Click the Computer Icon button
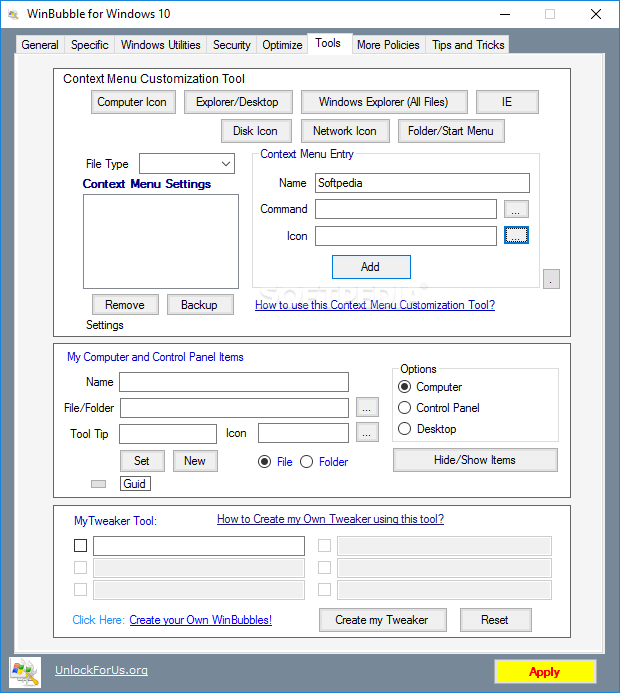This screenshot has height=693, width=620. click(133, 102)
